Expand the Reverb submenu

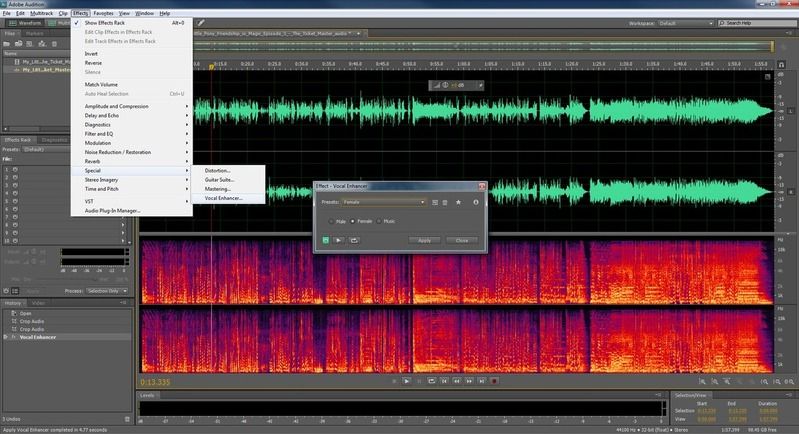pyautogui.click(x=131, y=161)
